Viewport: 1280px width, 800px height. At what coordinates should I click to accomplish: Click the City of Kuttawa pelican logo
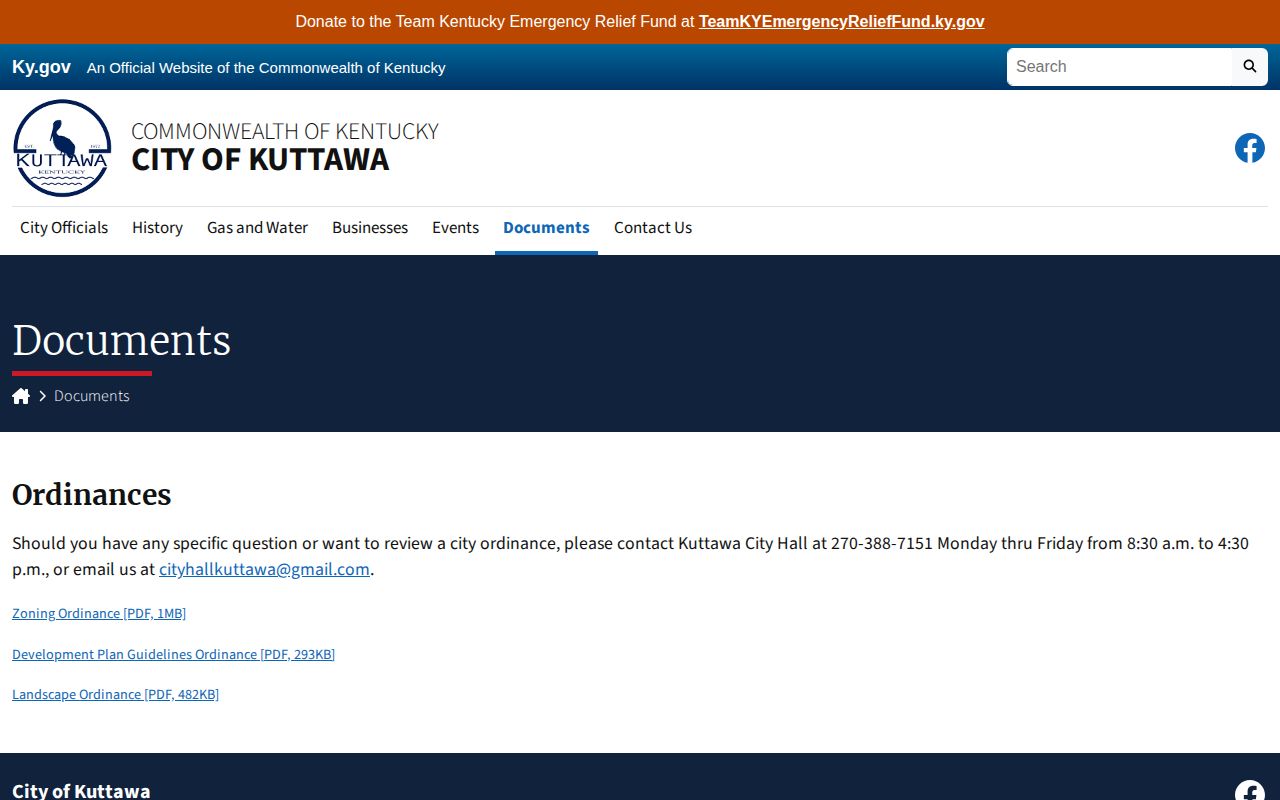tap(62, 148)
